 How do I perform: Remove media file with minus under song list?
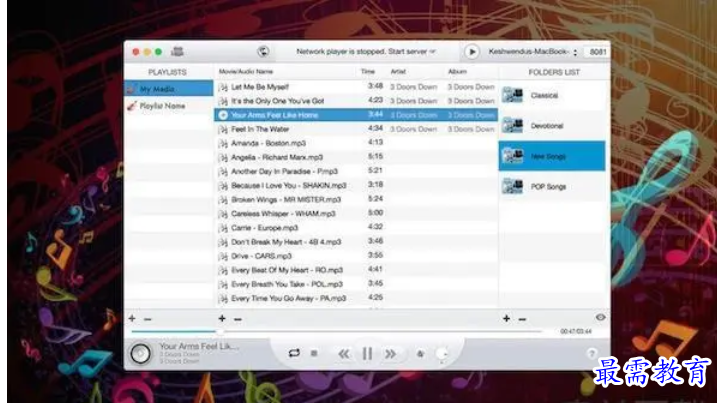(x=238, y=319)
